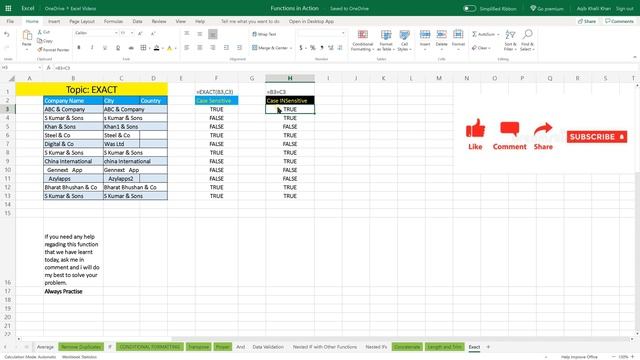Switch to the Insert ribbon tab
Viewport: 640px width, 360px height.
pyautogui.click(x=54, y=21)
